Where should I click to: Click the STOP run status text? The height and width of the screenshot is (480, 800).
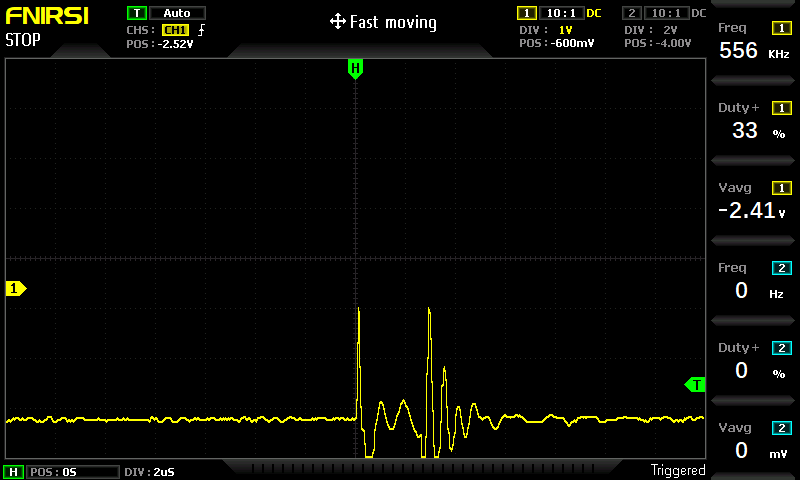click(23, 40)
